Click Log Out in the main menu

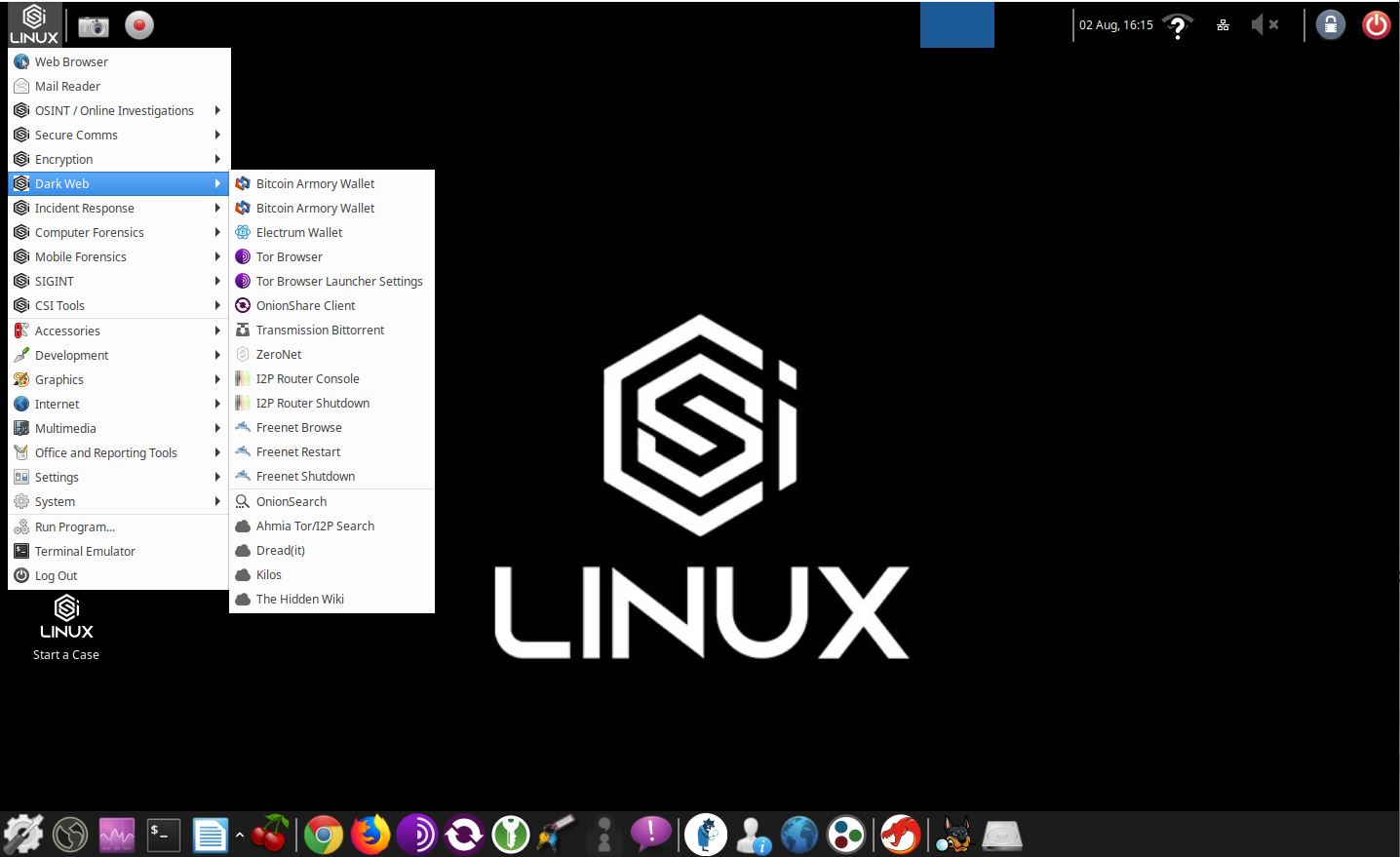click(119, 575)
